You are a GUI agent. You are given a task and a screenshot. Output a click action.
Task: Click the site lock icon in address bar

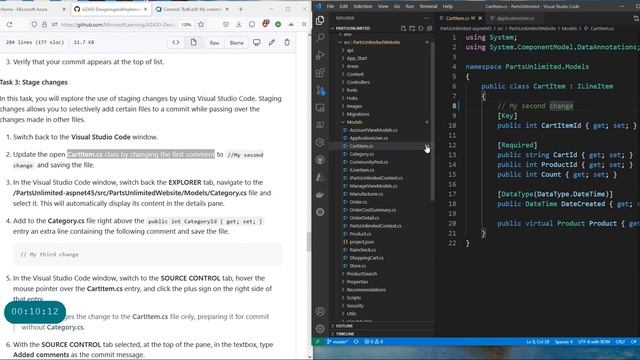point(44,24)
